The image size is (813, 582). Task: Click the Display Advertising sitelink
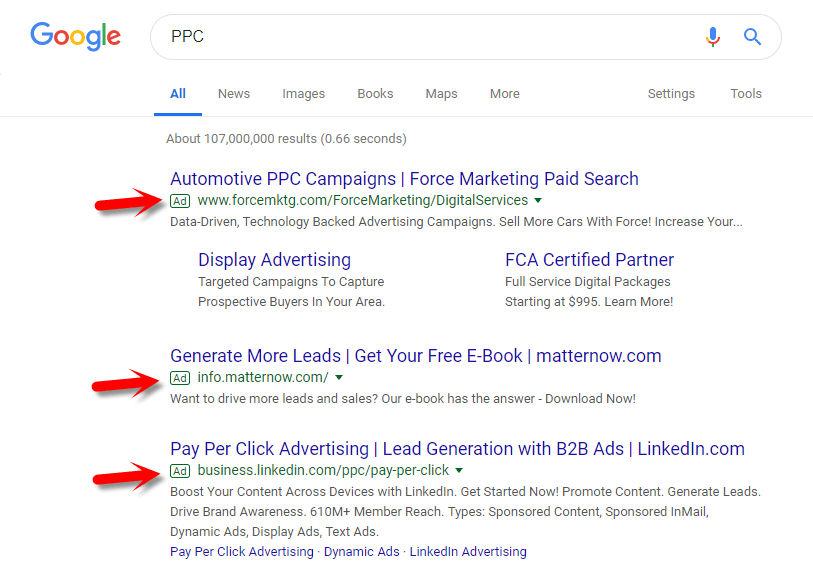(273, 259)
